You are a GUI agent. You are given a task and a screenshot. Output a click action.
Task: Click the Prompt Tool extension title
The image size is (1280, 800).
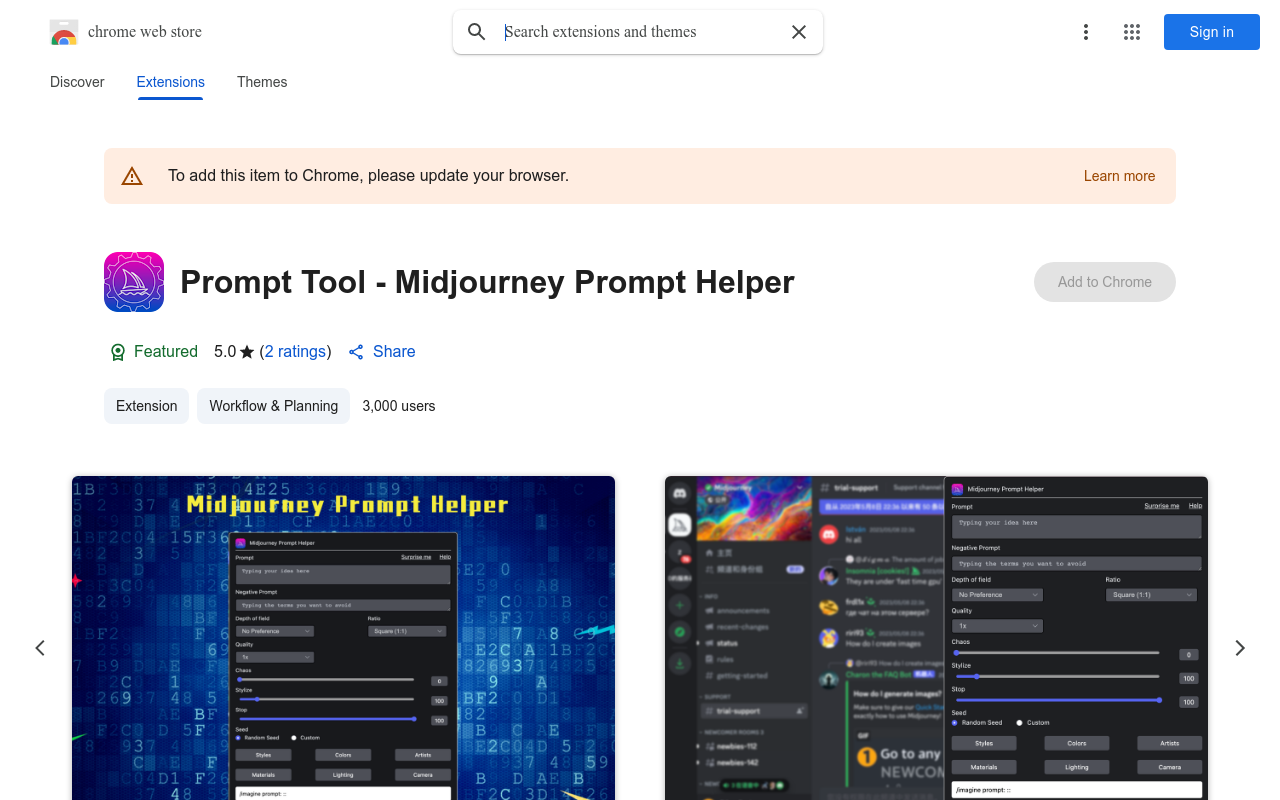[x=487, y=282]
